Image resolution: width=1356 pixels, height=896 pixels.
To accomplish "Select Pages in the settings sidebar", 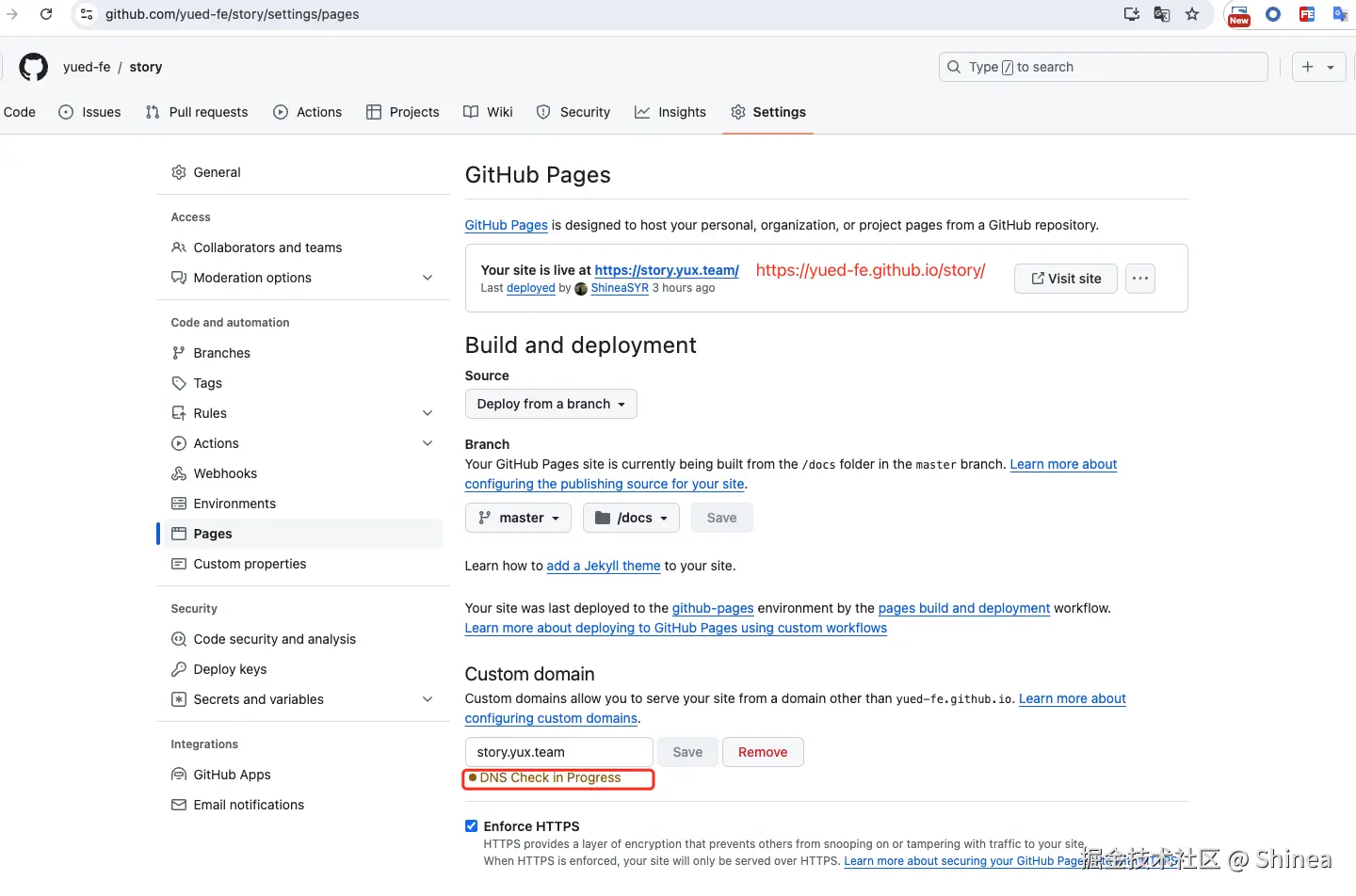I will (303, 534).
